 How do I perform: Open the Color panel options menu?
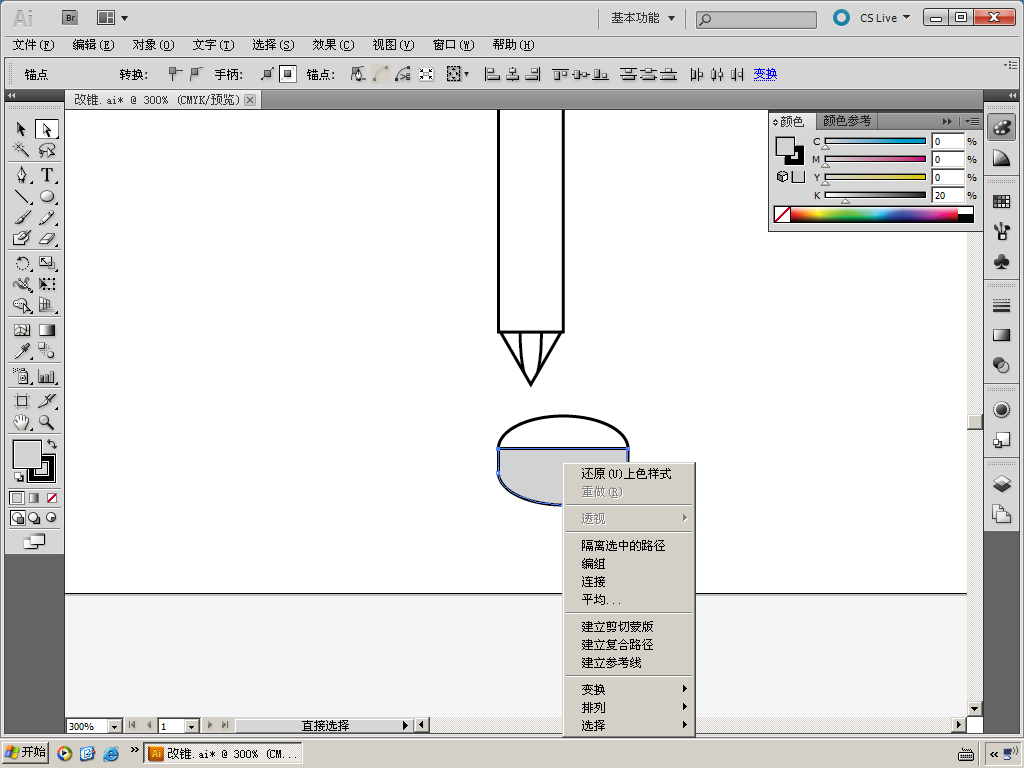click(972, 121)
